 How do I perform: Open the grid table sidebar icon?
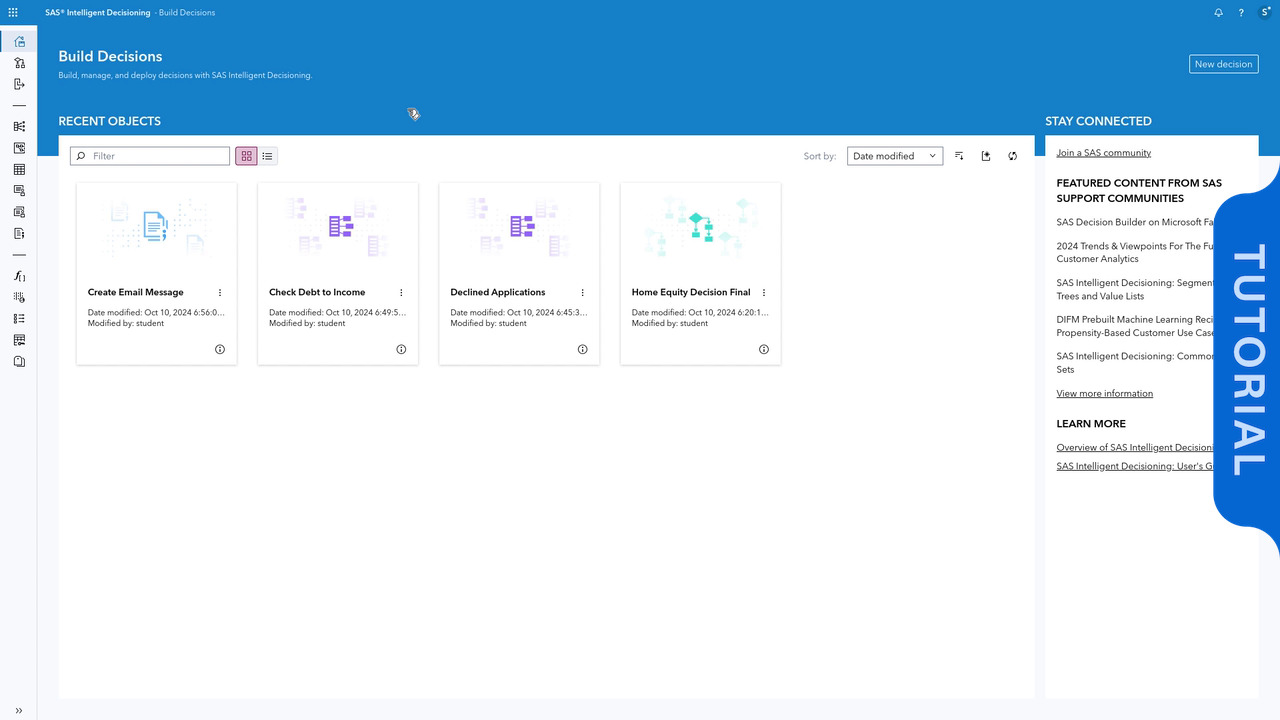click(x=19, y=170)
